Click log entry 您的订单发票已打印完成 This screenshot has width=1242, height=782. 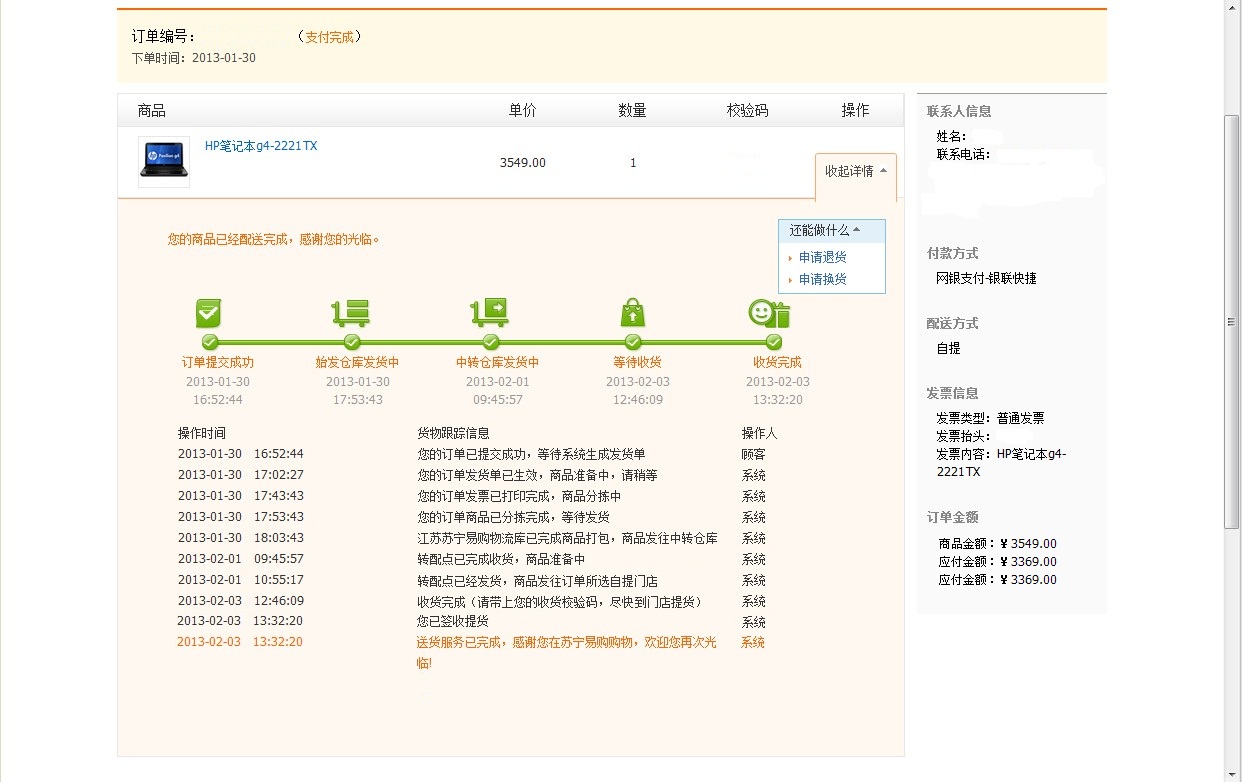(x=519, y=496)
